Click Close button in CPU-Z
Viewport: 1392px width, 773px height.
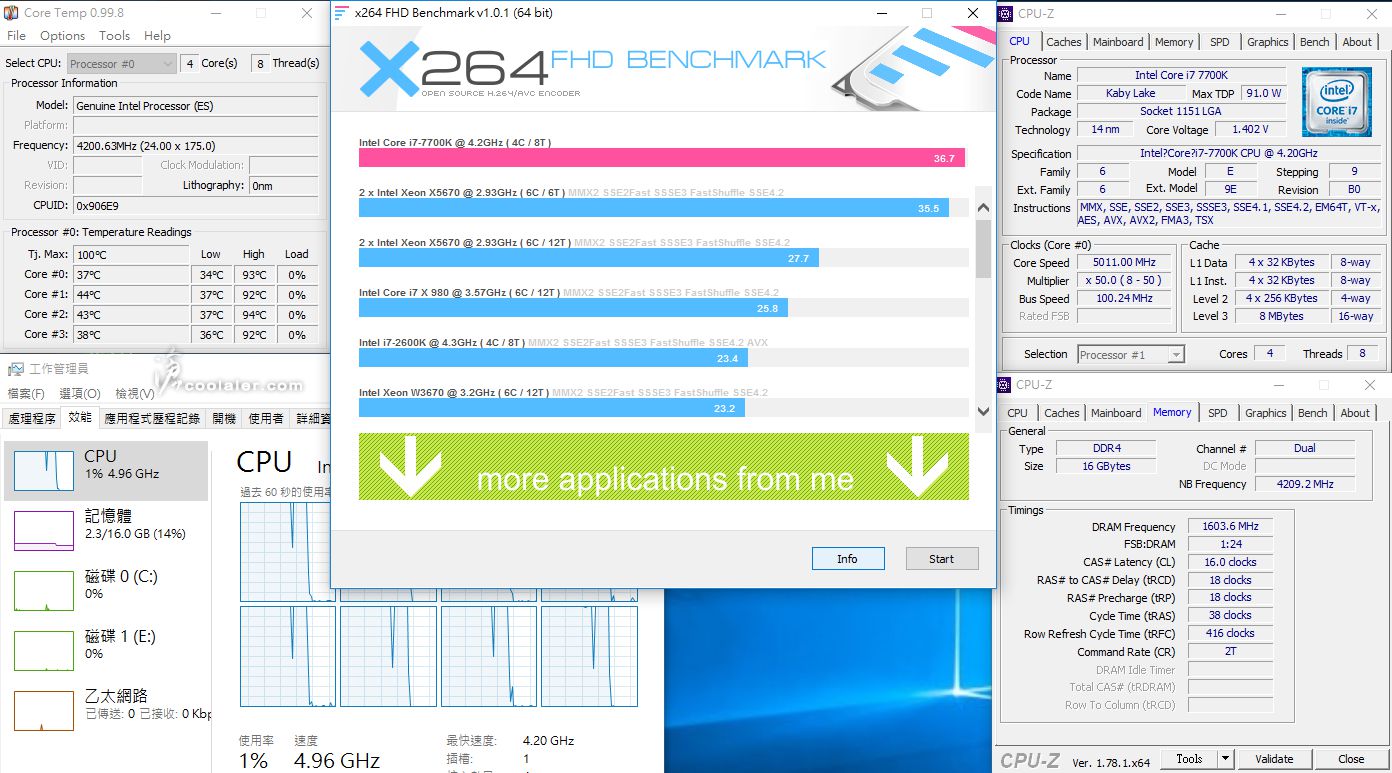pyautogui.click(x=1351, y=759)
